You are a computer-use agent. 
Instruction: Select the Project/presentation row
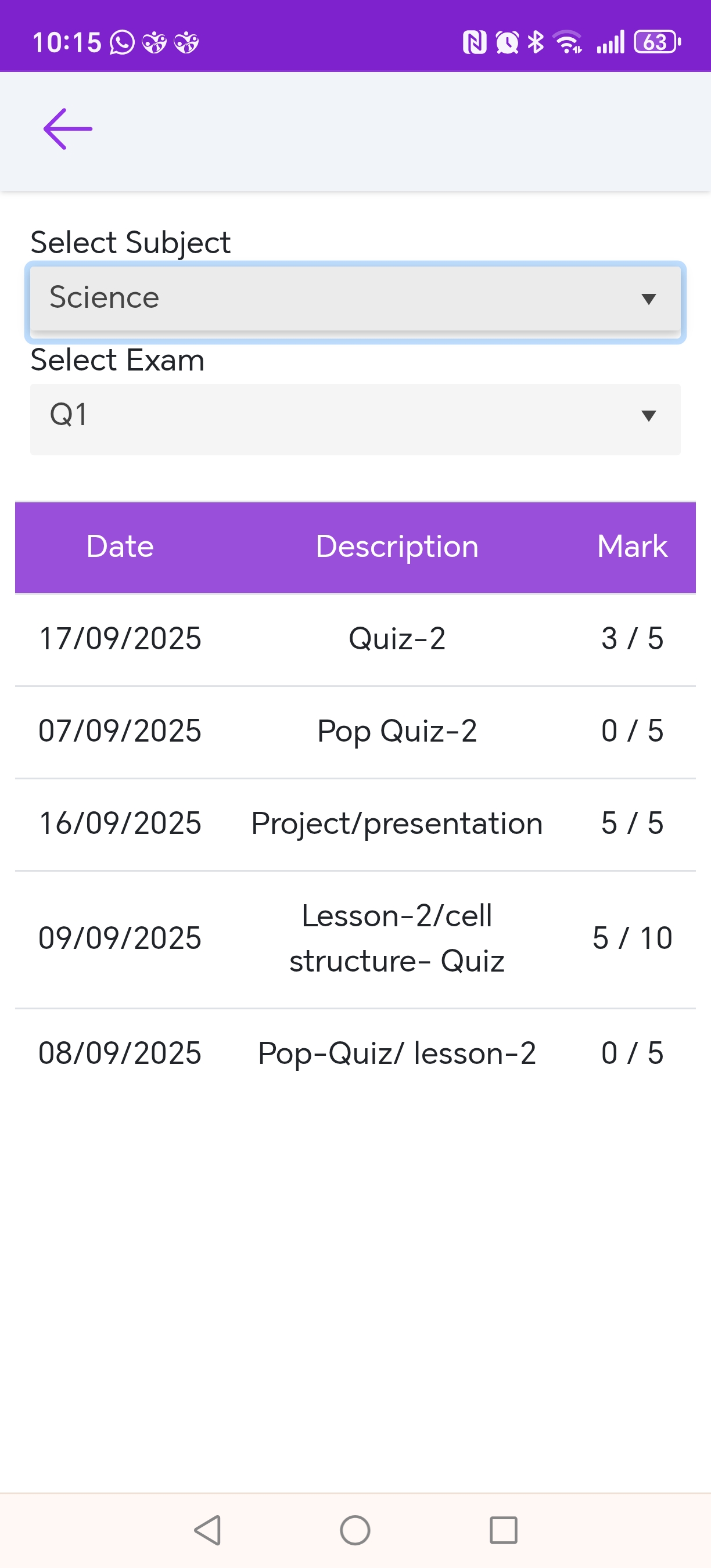point(397,823)
